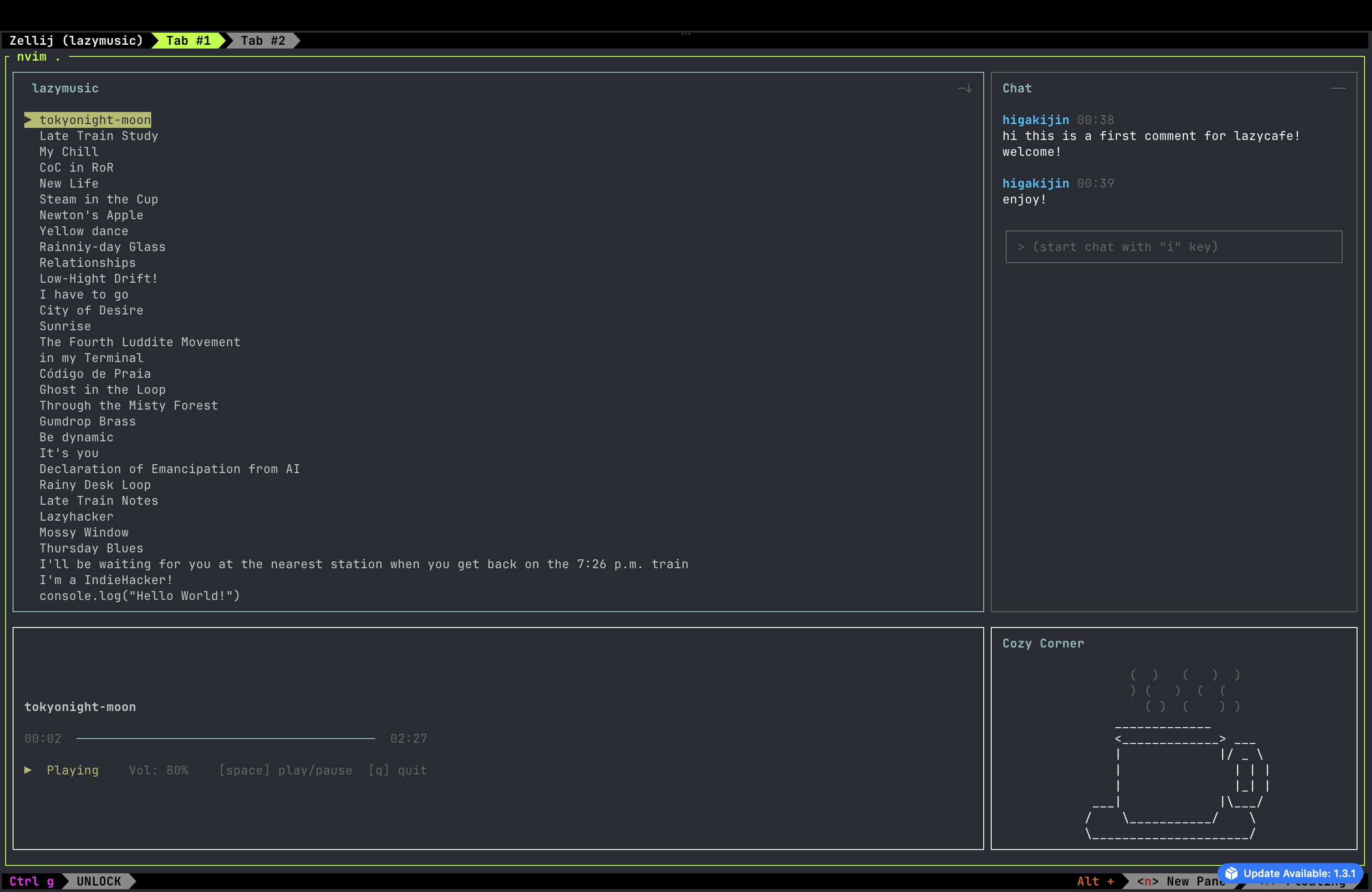Select the Código de Praia track
The height and width of the screenshot is (892, 1372).
coord(95,374)
